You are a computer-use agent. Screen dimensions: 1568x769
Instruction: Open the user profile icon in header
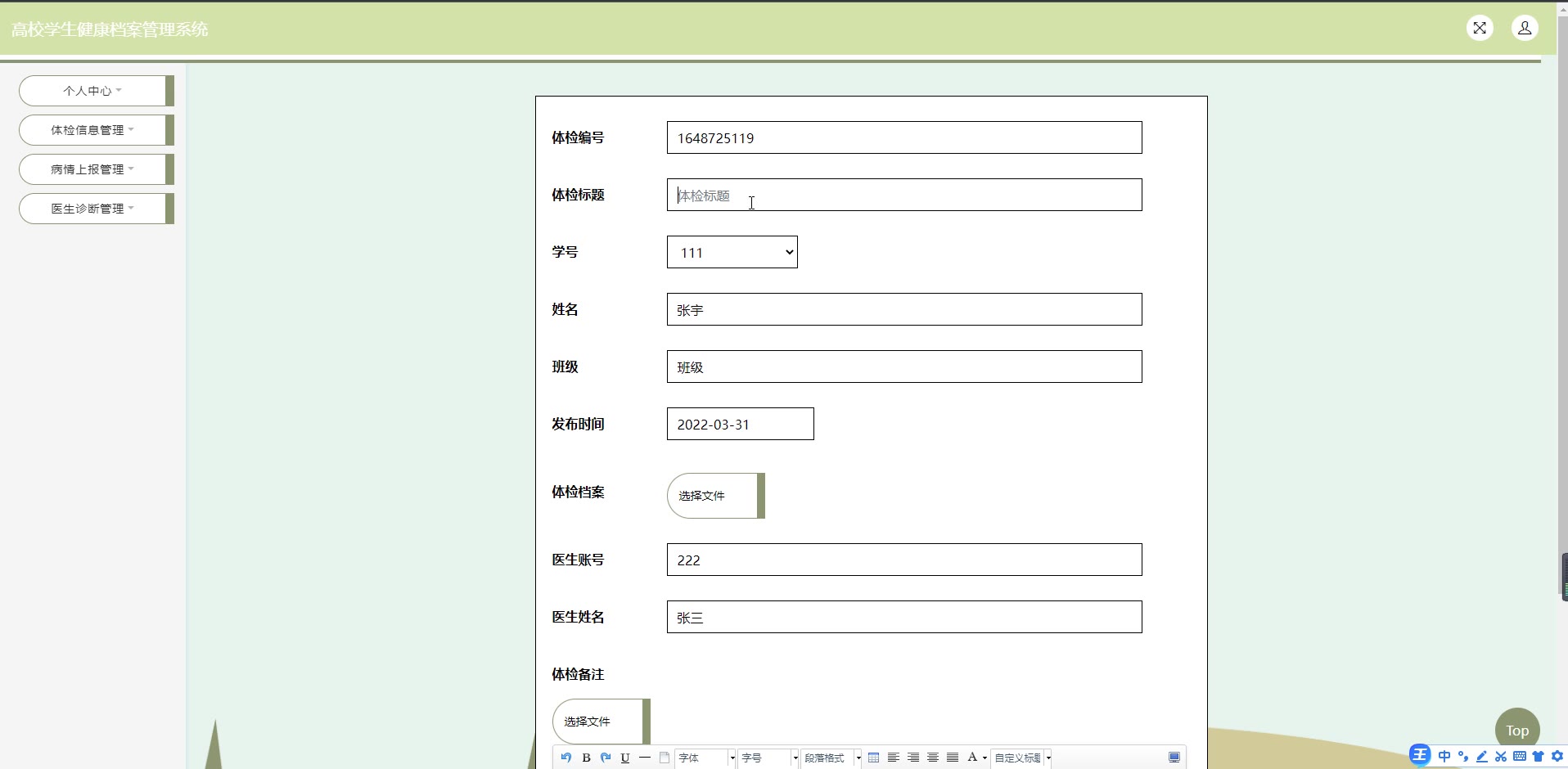1525,28
